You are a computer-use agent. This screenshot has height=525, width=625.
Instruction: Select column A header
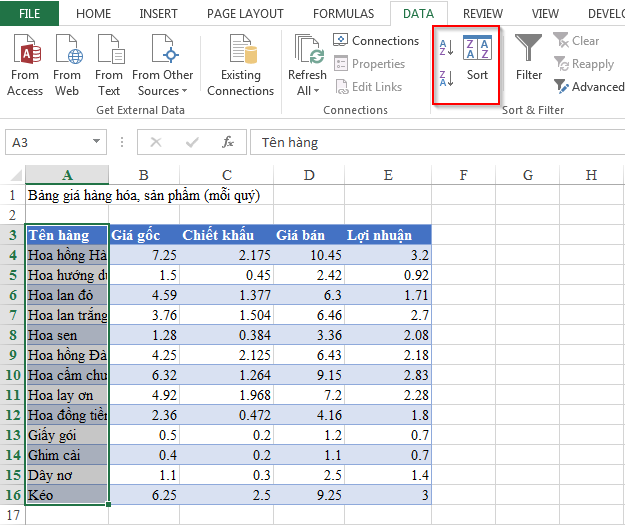pyautogui.click(x=67, y=175)
